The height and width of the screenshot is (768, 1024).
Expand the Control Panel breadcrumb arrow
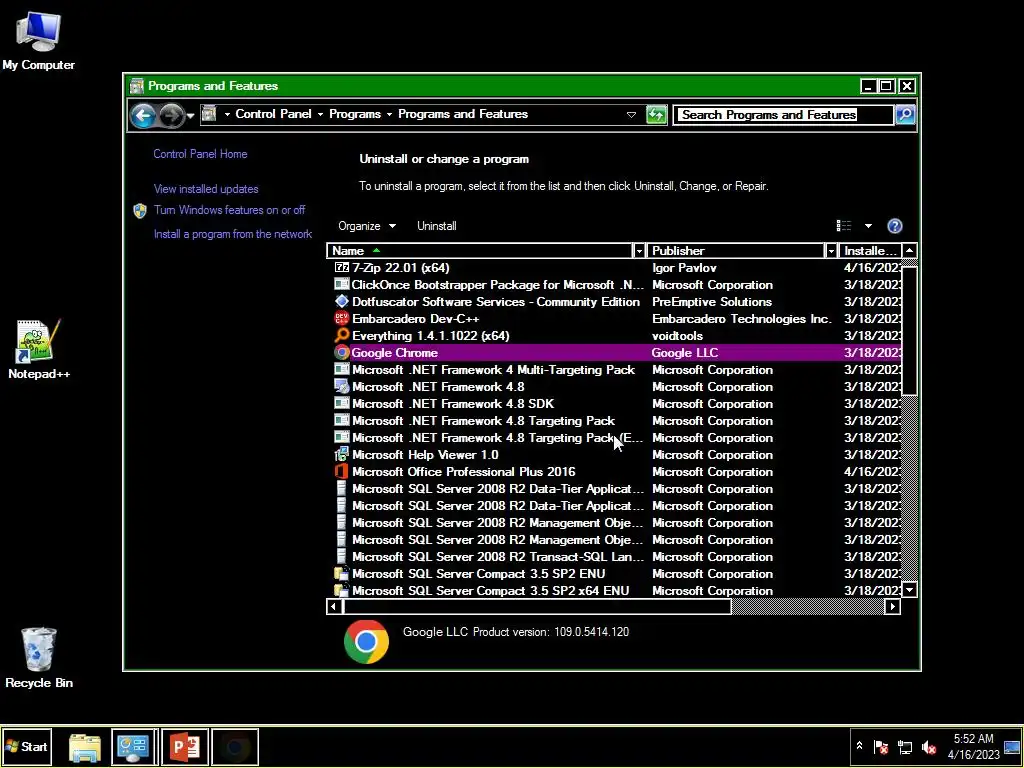pyautogui.click(x=320, y=114)
